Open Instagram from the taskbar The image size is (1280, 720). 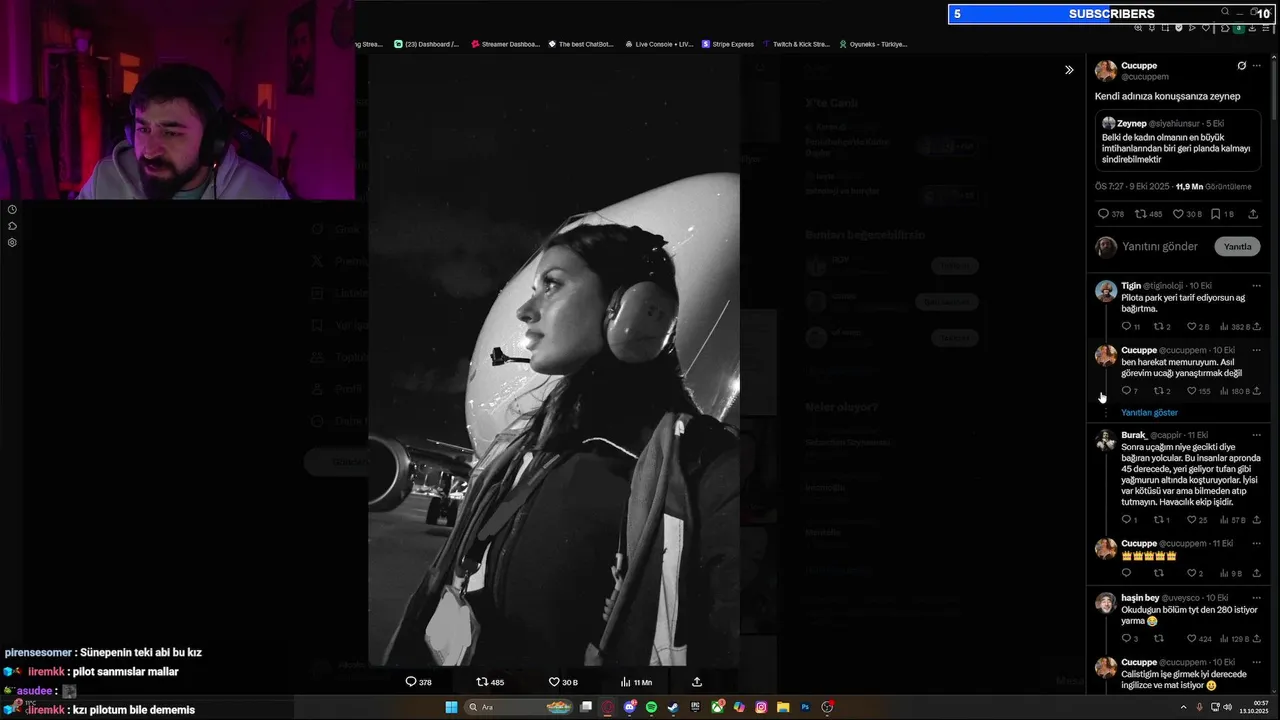(x=761, y=707)
